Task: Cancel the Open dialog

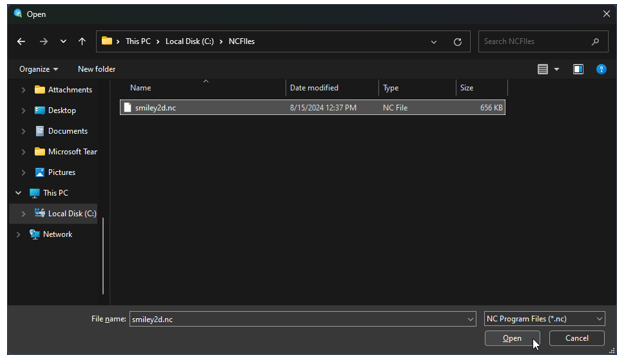Action: [577, 339]
